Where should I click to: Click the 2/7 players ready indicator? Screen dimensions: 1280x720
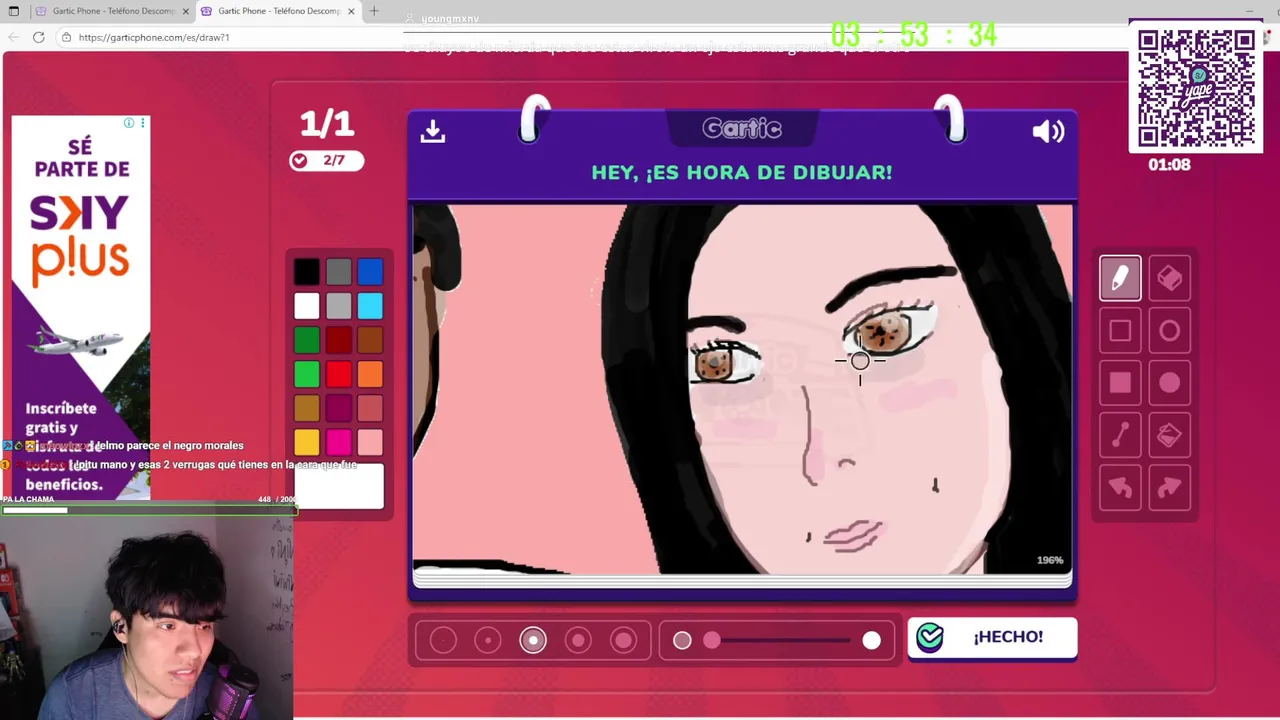tap(327, 160)
